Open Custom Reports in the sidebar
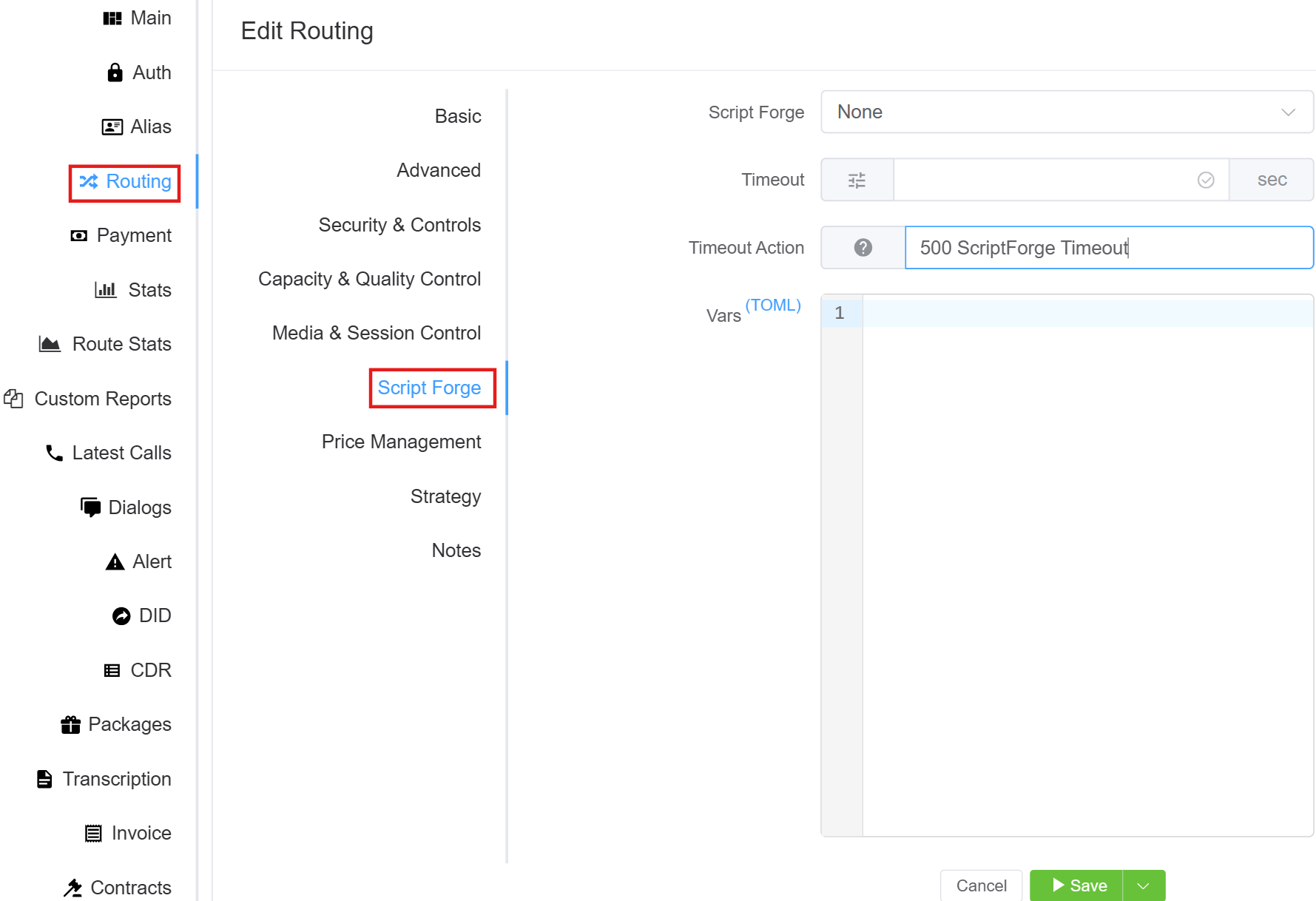The width and height of the screenshot is (1316, 901). tap(102, 399)
